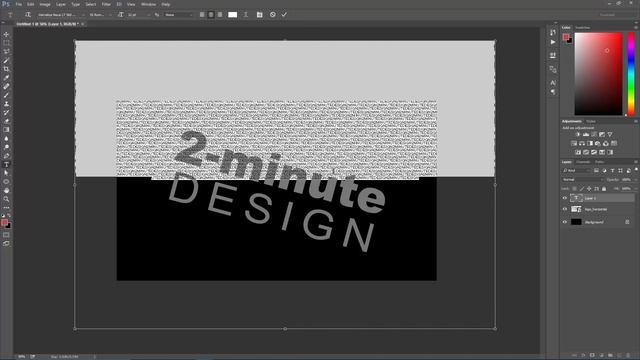Delete layer using trash icon

[628, 356]
